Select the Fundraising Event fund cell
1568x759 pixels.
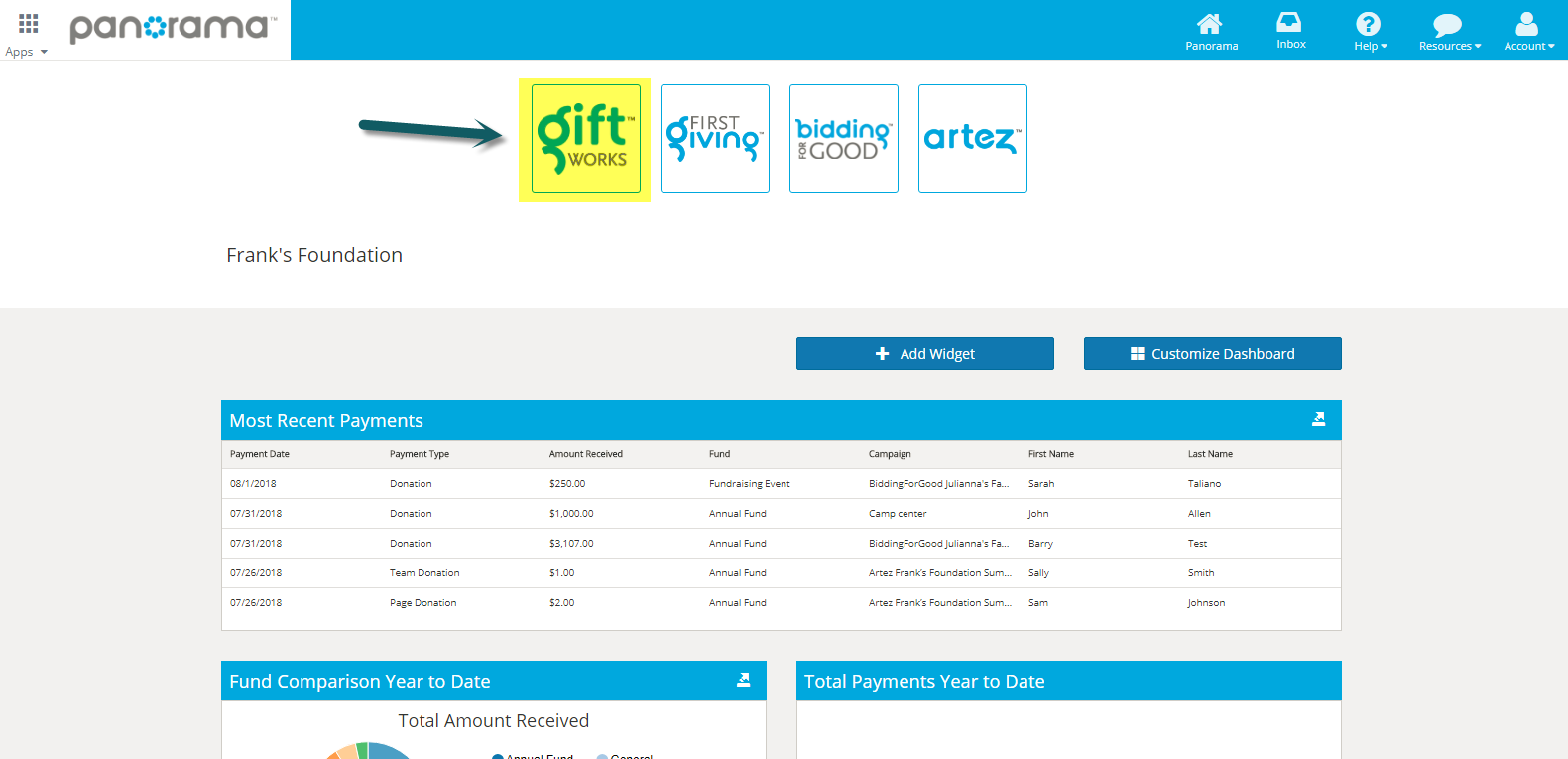coord(750,484)
